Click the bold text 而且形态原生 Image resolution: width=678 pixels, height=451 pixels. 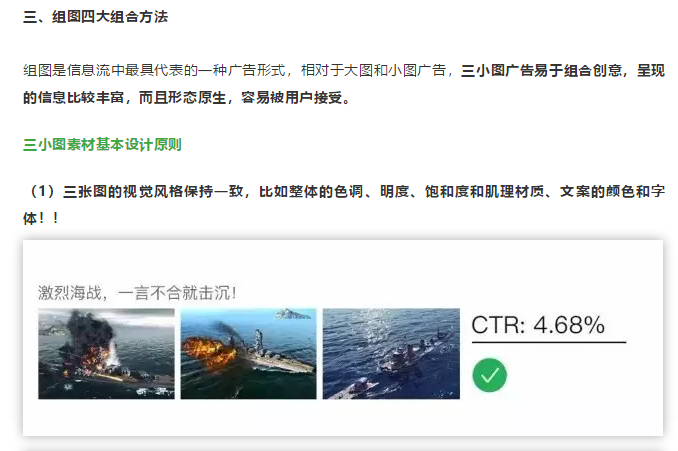point(182,98)
